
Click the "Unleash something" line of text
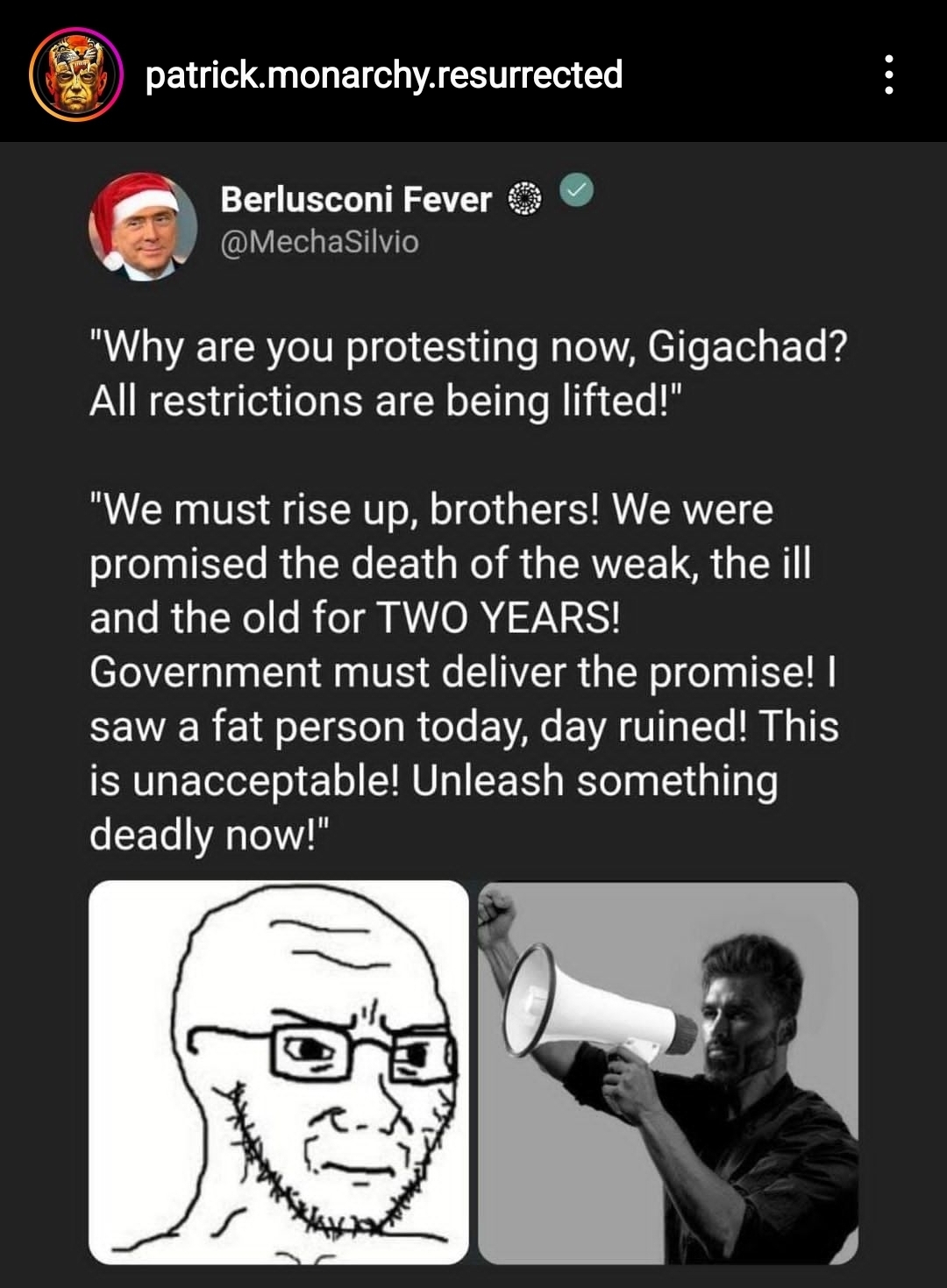tap(594, 781)
